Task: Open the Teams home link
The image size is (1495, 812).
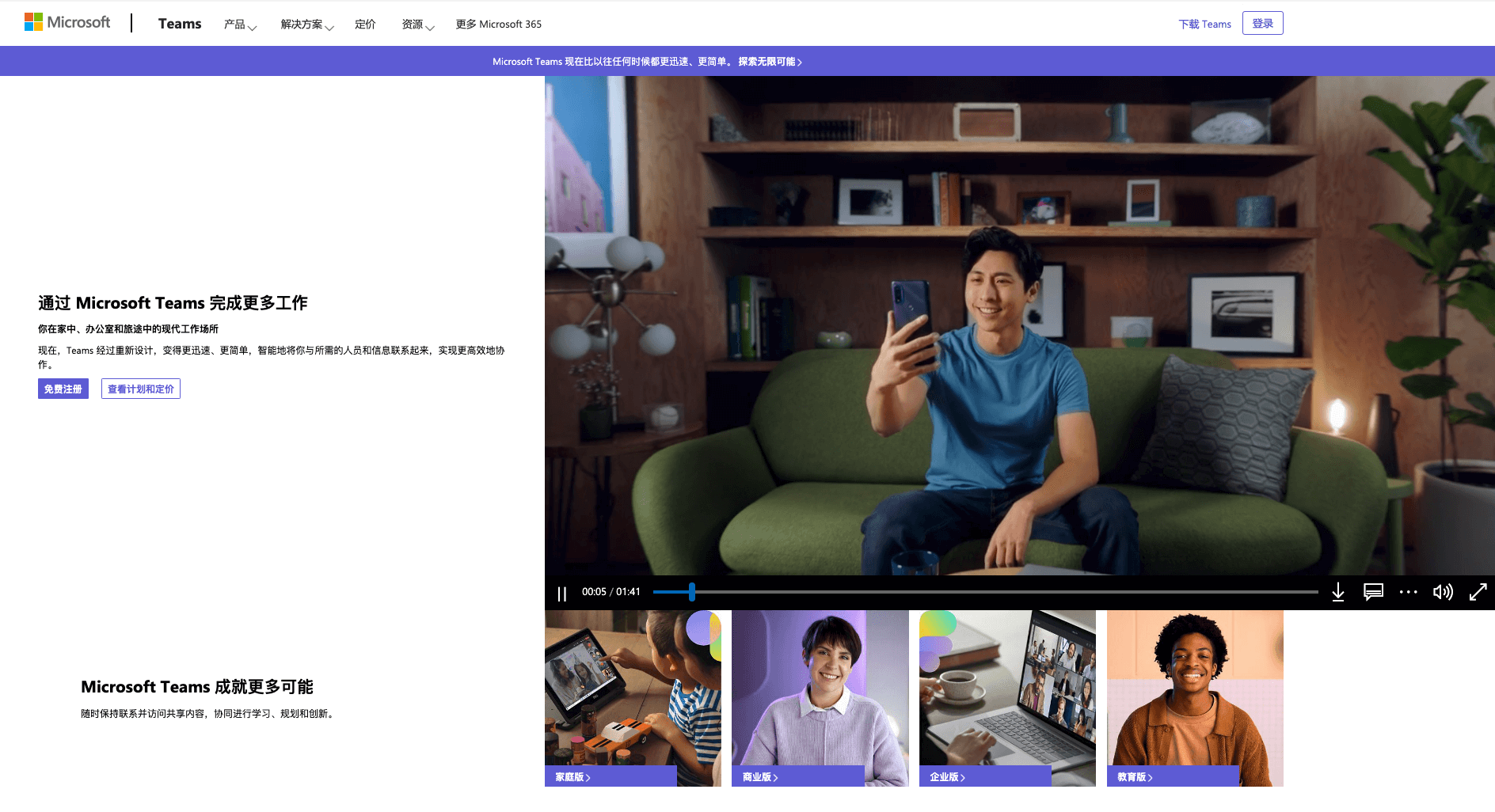Action: 180,24
